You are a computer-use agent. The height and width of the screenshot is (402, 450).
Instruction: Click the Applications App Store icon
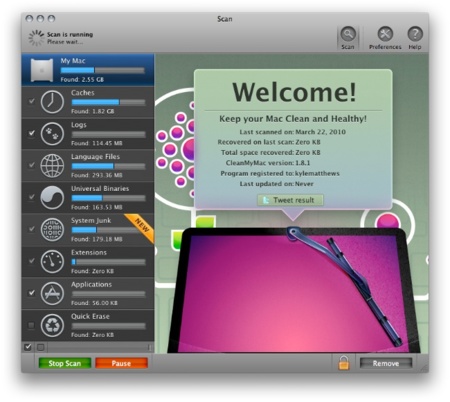(52, 293)
